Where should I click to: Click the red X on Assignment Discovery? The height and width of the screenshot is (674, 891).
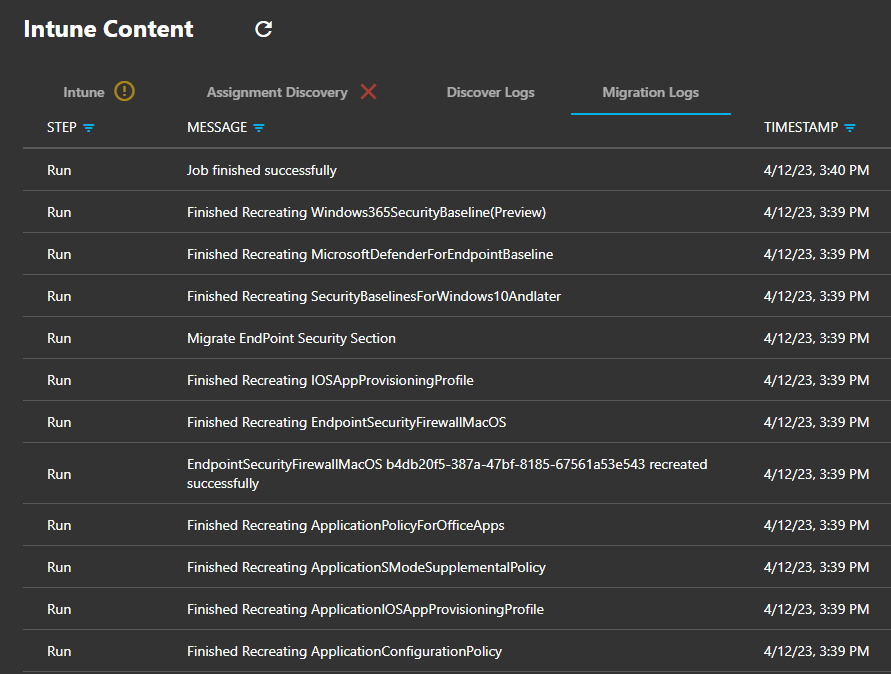click(x=368, y=91)
